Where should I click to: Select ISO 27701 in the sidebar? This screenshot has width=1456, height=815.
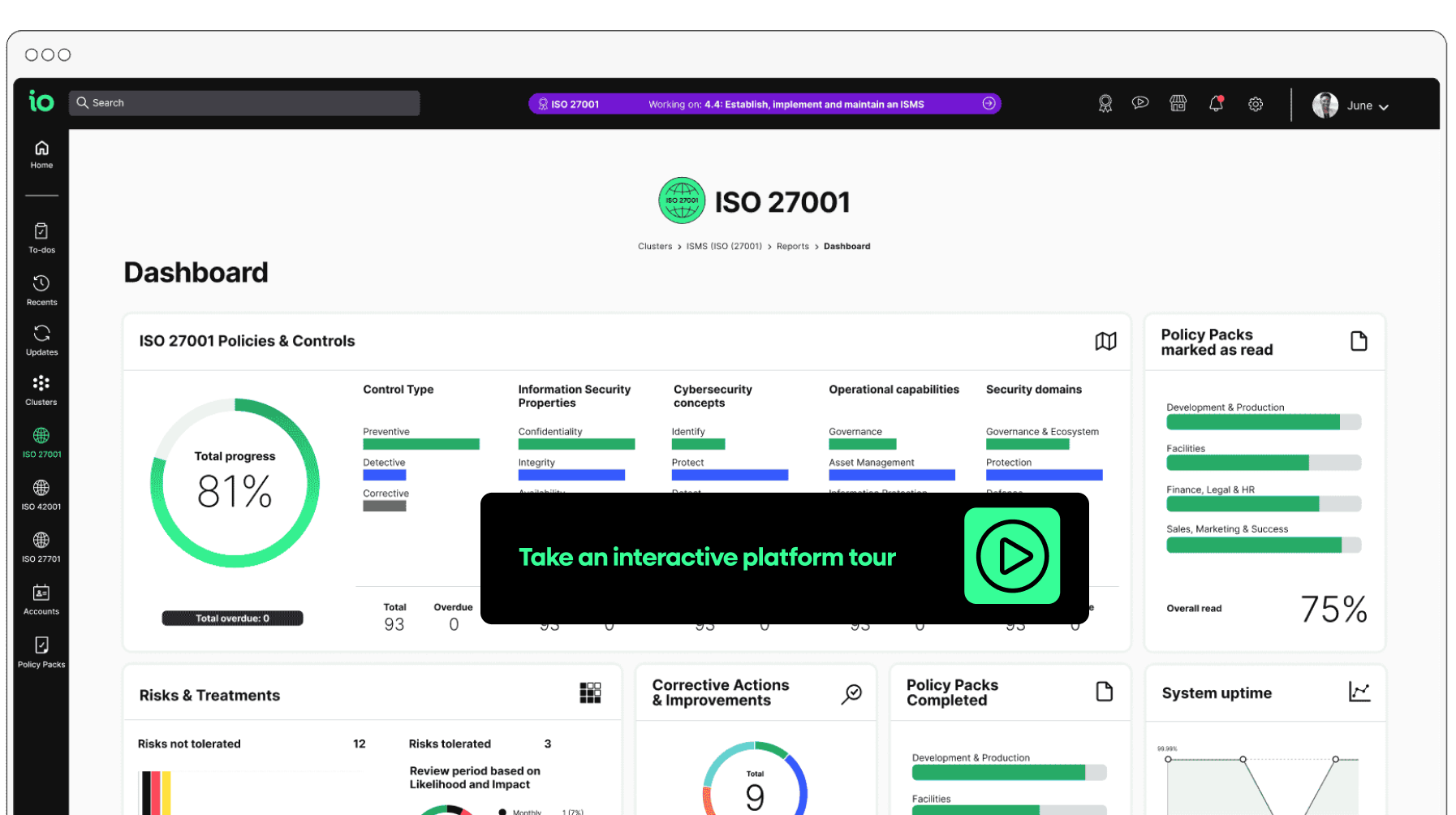pos(41,548)
